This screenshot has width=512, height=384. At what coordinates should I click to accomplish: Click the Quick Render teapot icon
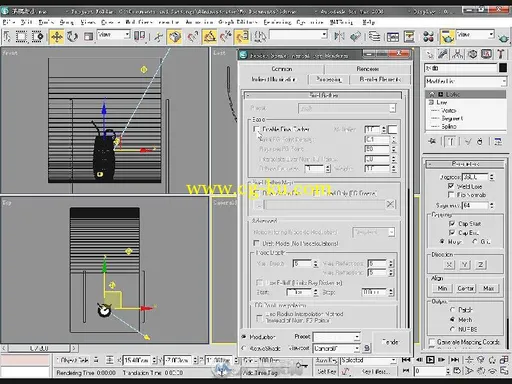pyautogui.click(x=503, y=38)
